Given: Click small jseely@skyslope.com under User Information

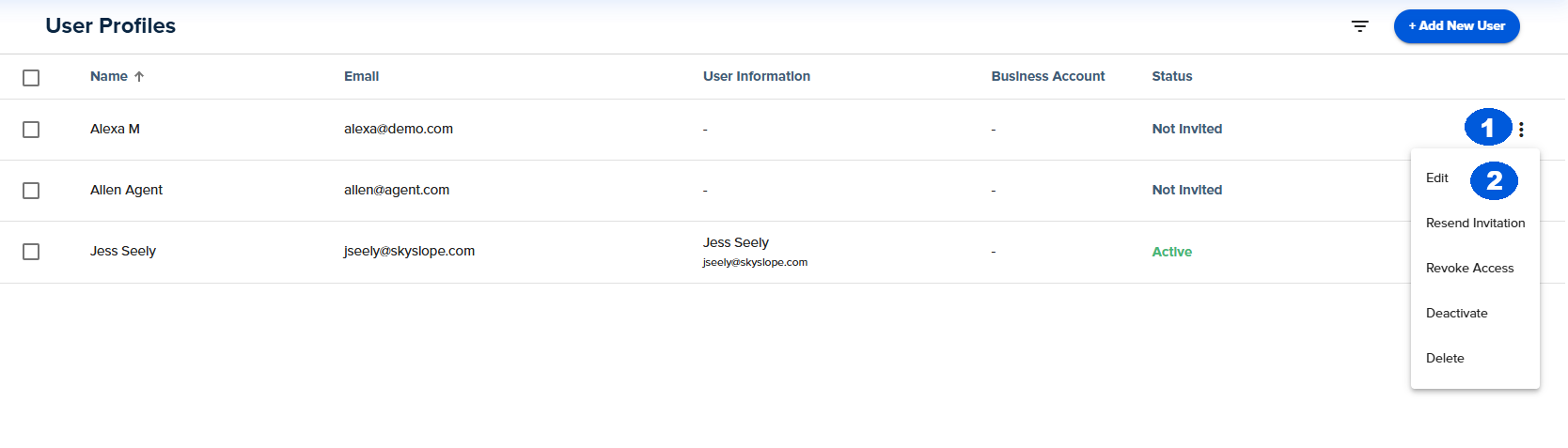Looking at the screenshot, I should click(x=755, y=263).
